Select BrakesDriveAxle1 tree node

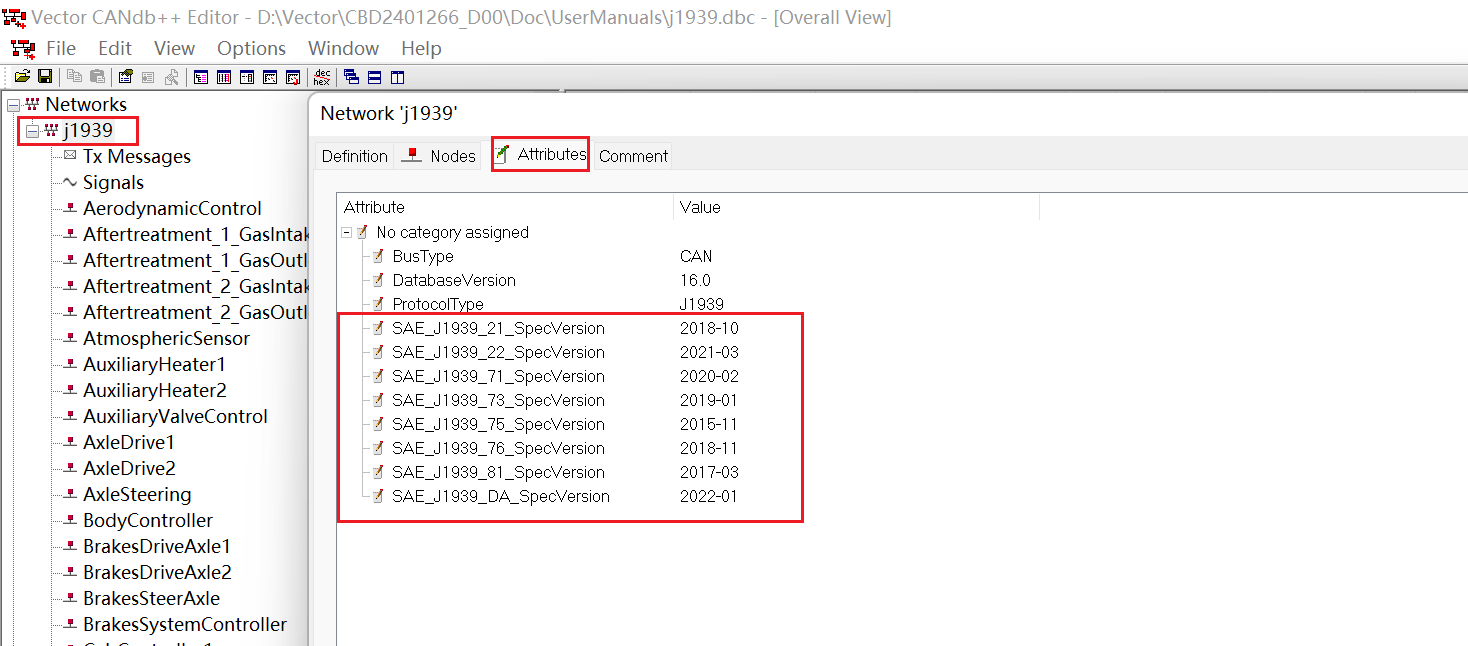[x=157, y=546]
